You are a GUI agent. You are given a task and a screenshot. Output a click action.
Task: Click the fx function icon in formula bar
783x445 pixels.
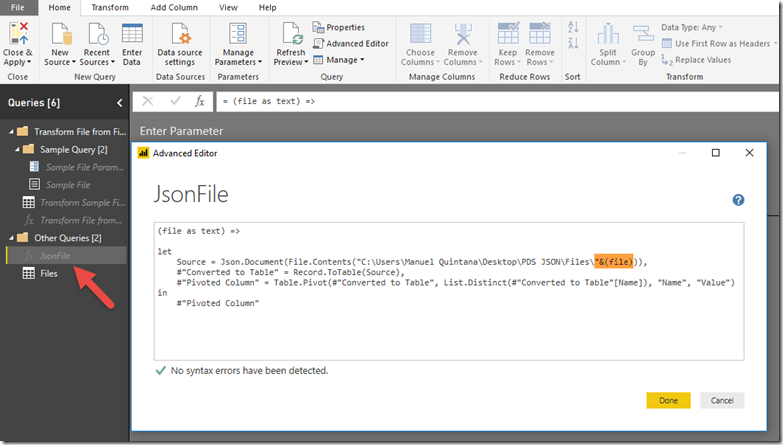pos(200,101)
